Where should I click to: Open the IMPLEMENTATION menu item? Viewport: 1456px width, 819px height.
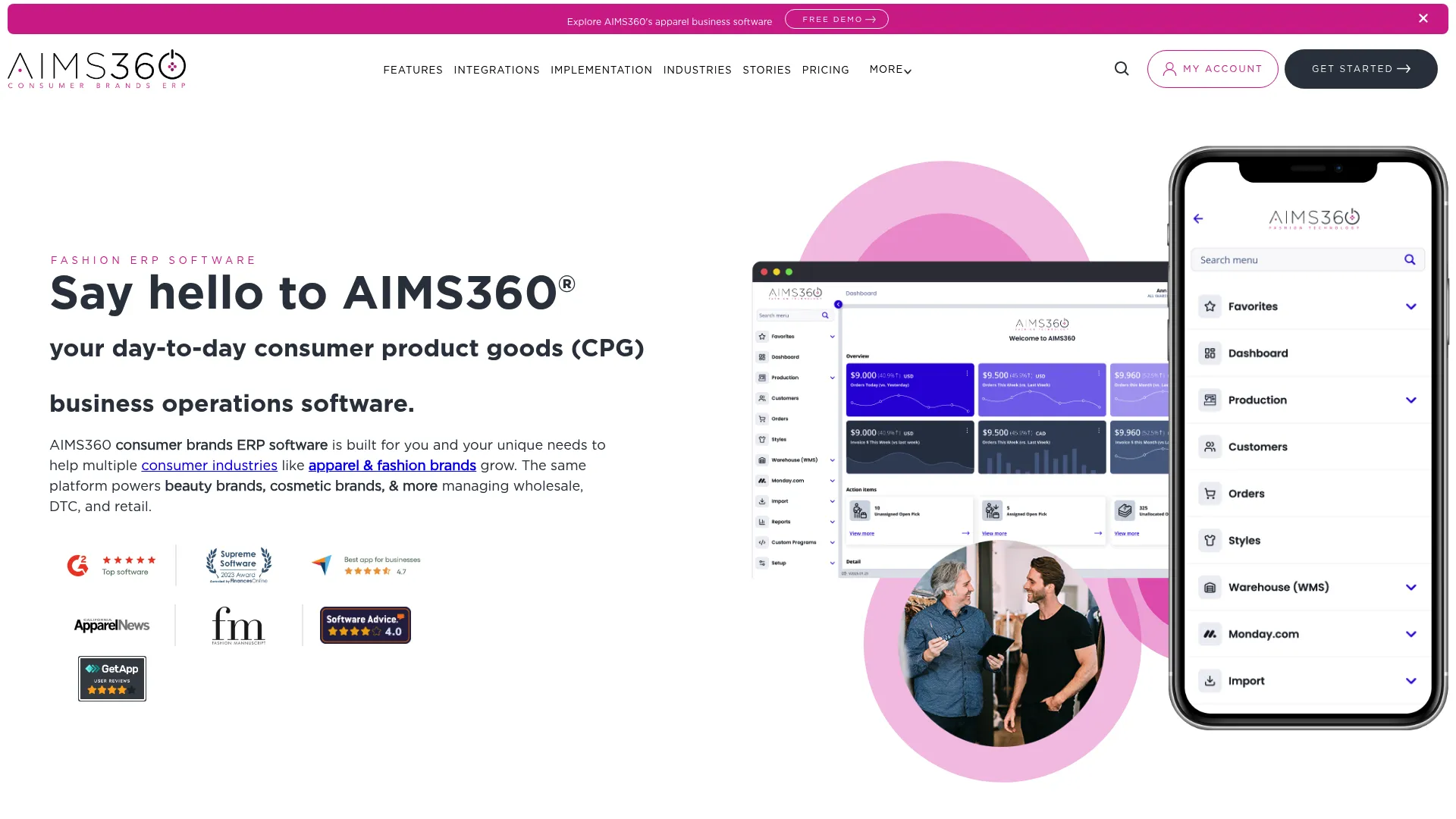click(601, 70)
